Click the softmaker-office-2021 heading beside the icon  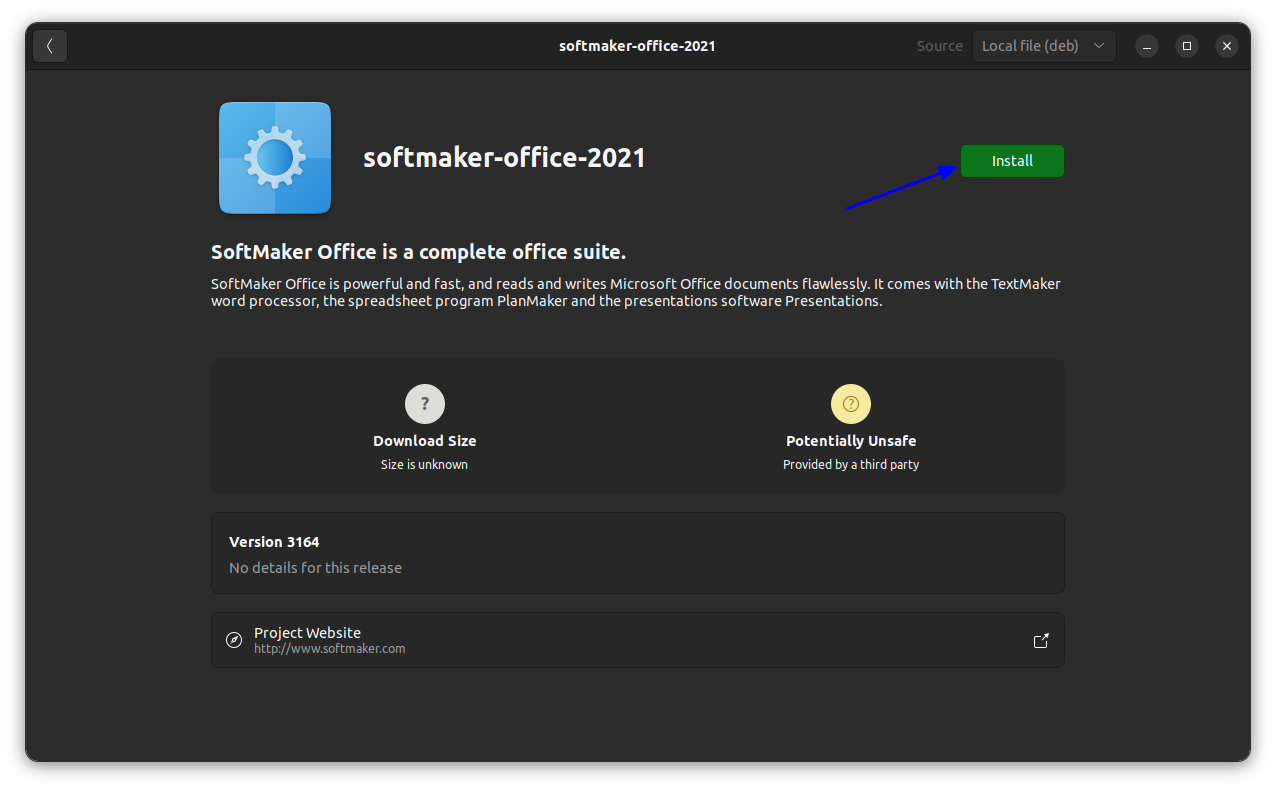pos(504,158)
